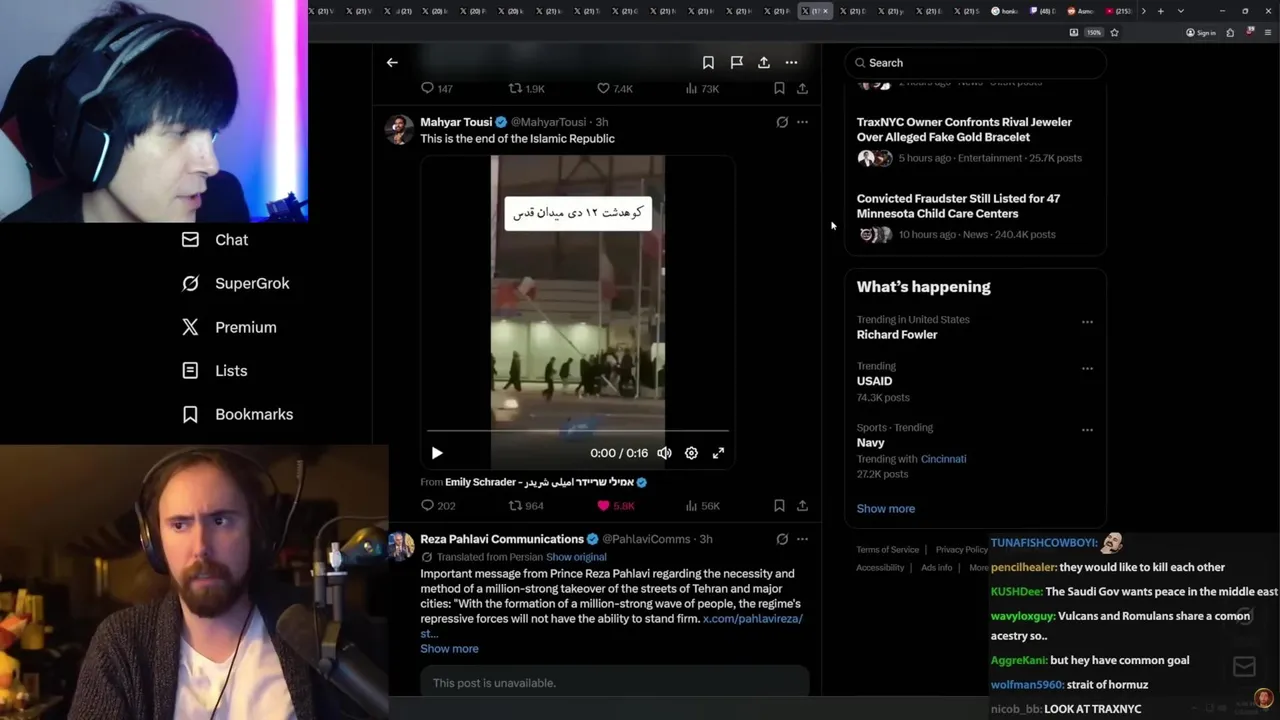Open the video settings gear

tap(691, 453)
